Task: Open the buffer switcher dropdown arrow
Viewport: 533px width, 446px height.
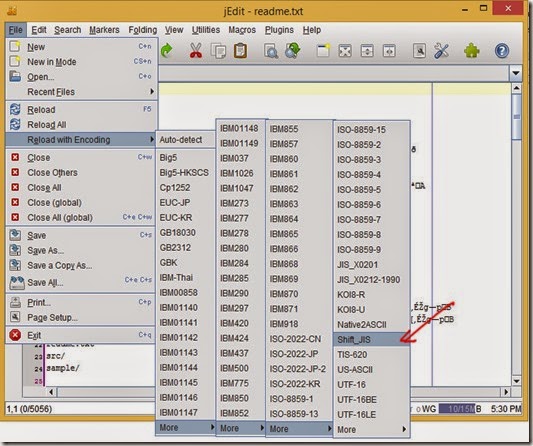Action: click(x=516, y=73)
